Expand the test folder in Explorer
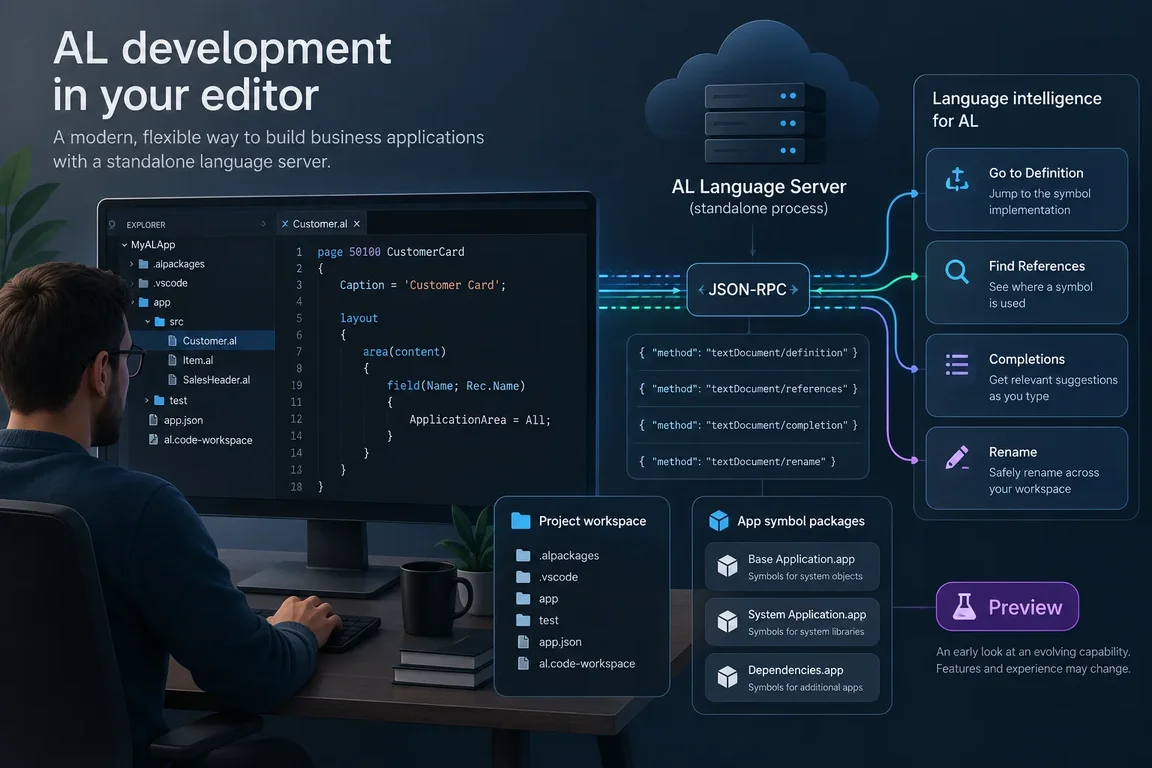 pos(147,401)
